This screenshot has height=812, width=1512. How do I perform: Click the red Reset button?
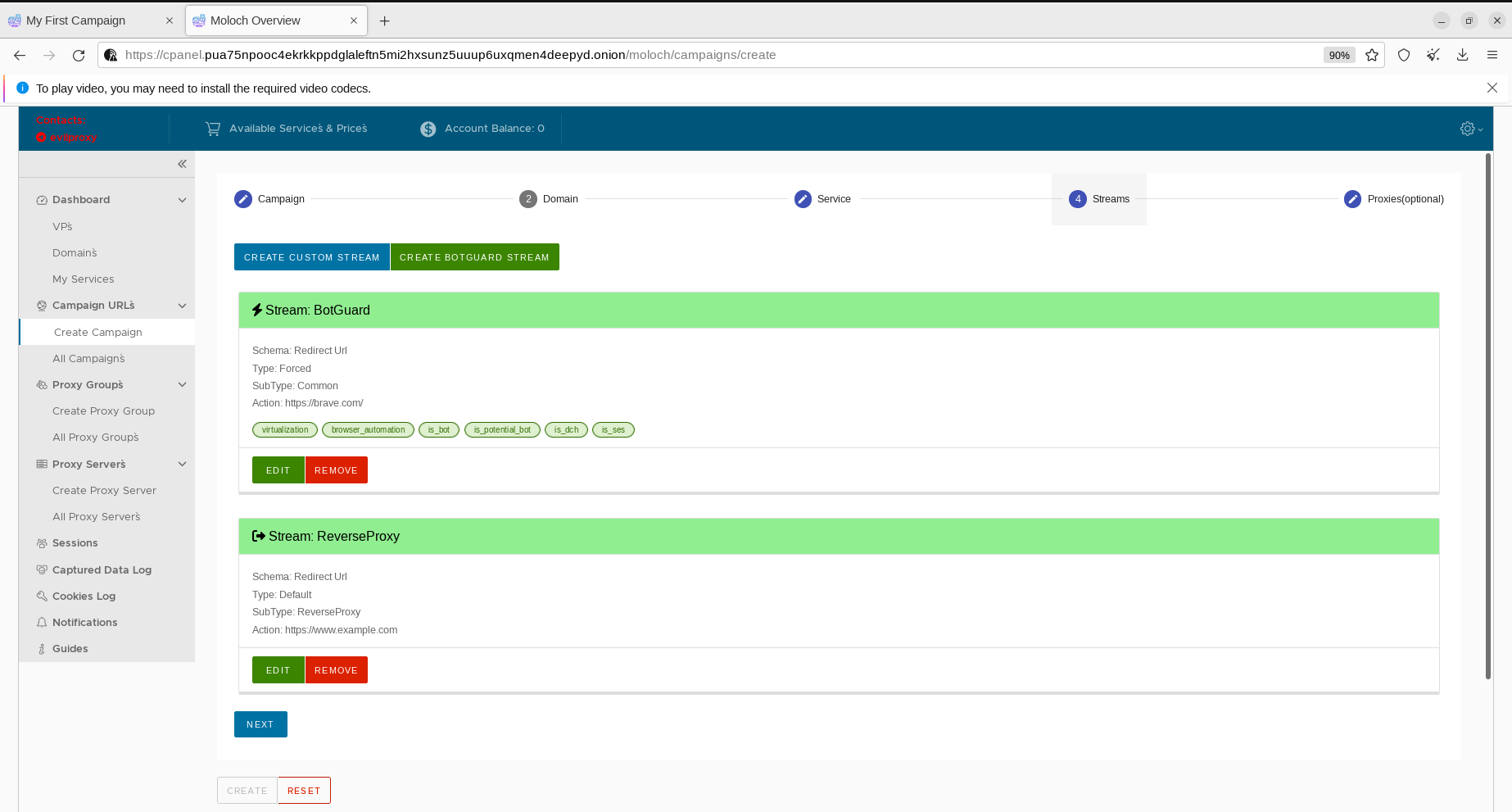pos(304,791)
